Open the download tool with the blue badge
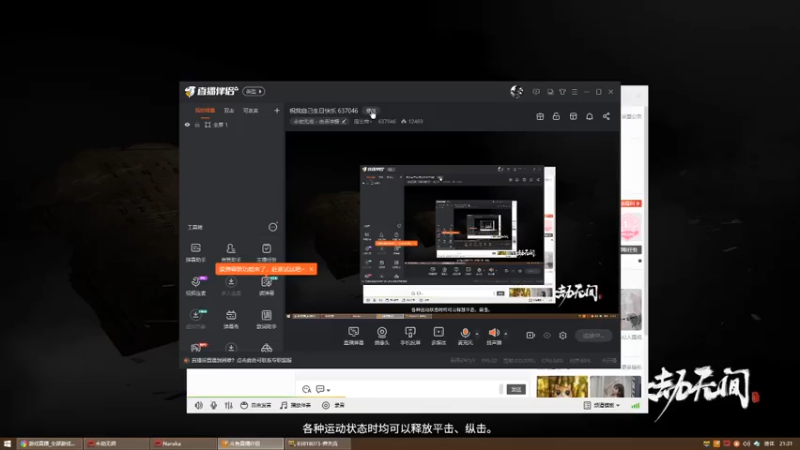 coord(195,319)
